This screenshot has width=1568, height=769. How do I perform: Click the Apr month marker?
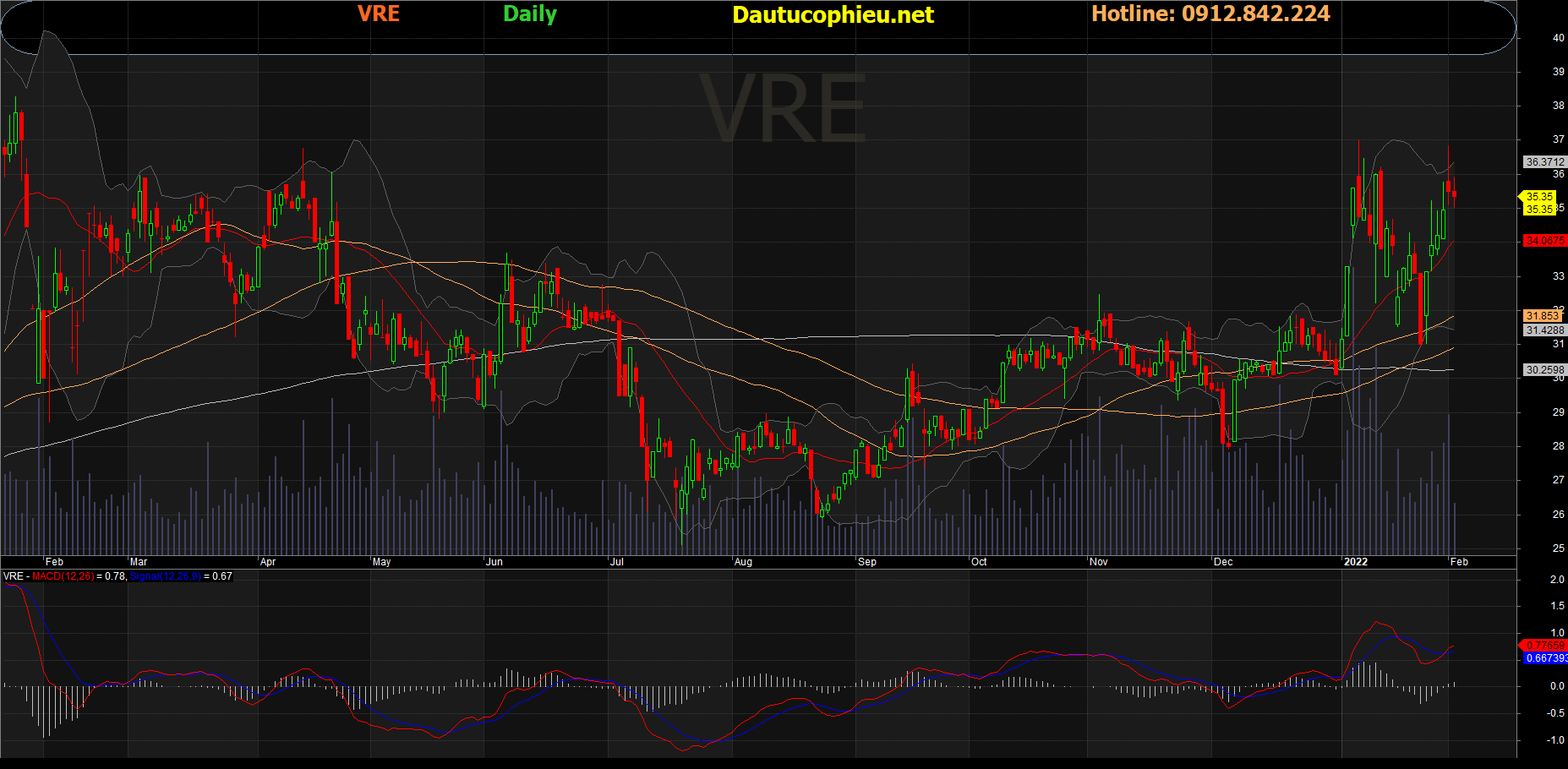pyautogui.click(x=268, y=562)
